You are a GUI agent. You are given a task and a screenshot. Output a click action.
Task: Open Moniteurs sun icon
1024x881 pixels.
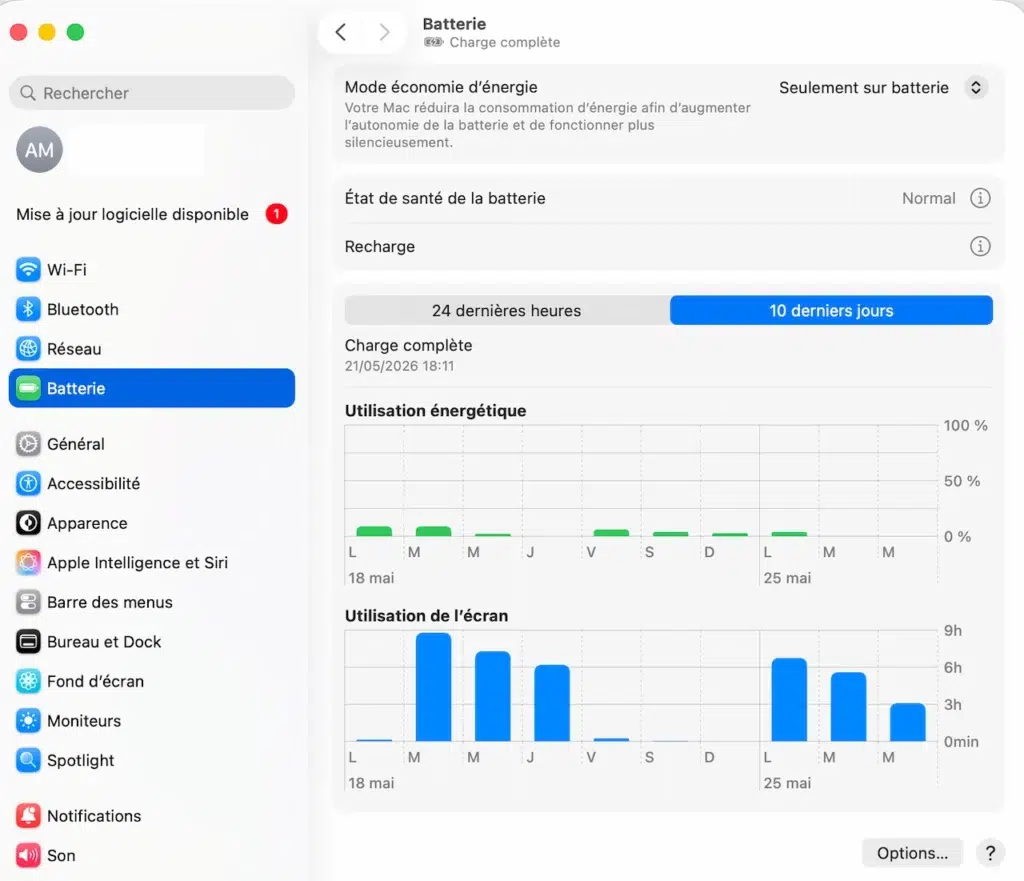click(x=28, y=721)
